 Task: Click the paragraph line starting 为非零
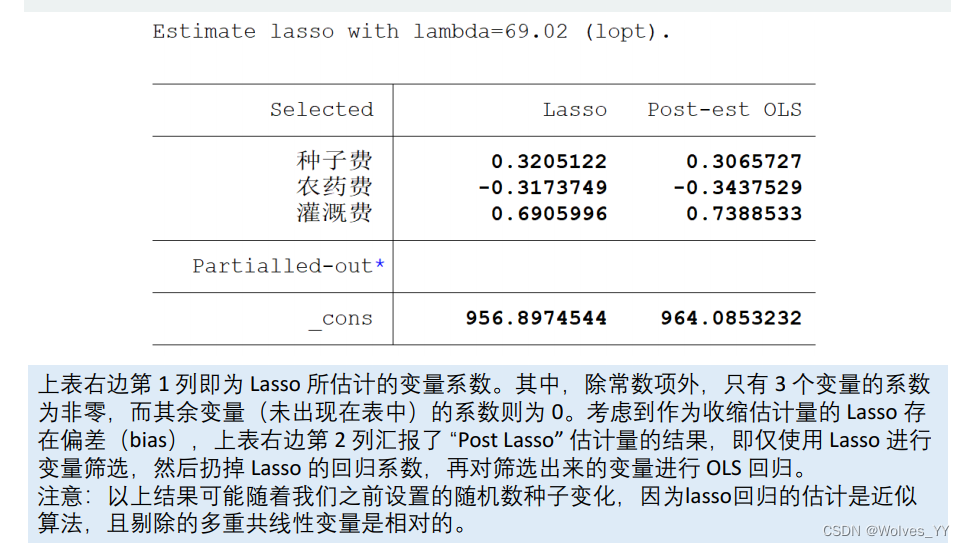(482, 412)
